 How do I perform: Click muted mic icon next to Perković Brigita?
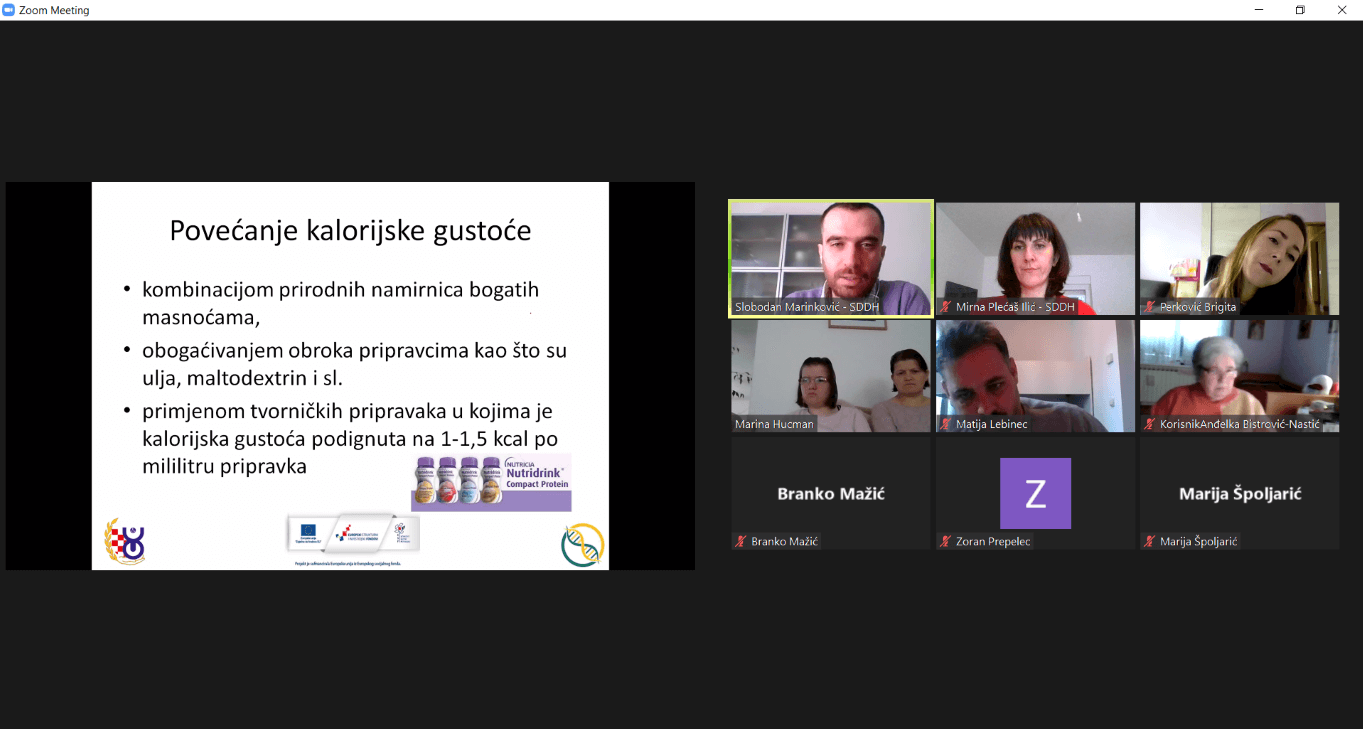1149,307
